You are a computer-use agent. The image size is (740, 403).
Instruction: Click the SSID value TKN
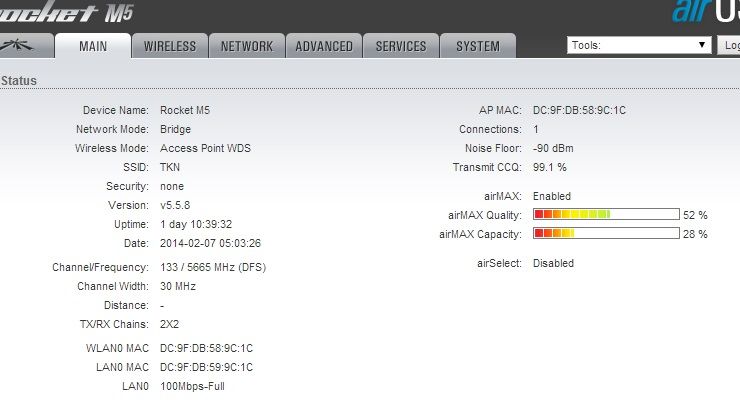coord(170,167)
